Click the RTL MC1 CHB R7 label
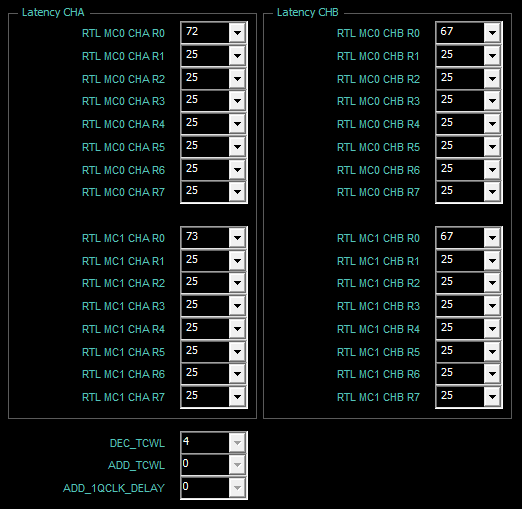Image resolution: width=522 pixels, height=509 pixels. pos(378,397)
